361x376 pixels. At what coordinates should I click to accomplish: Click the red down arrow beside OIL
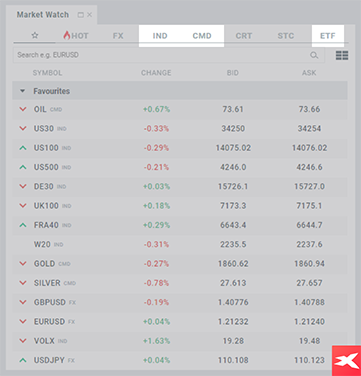23,109
